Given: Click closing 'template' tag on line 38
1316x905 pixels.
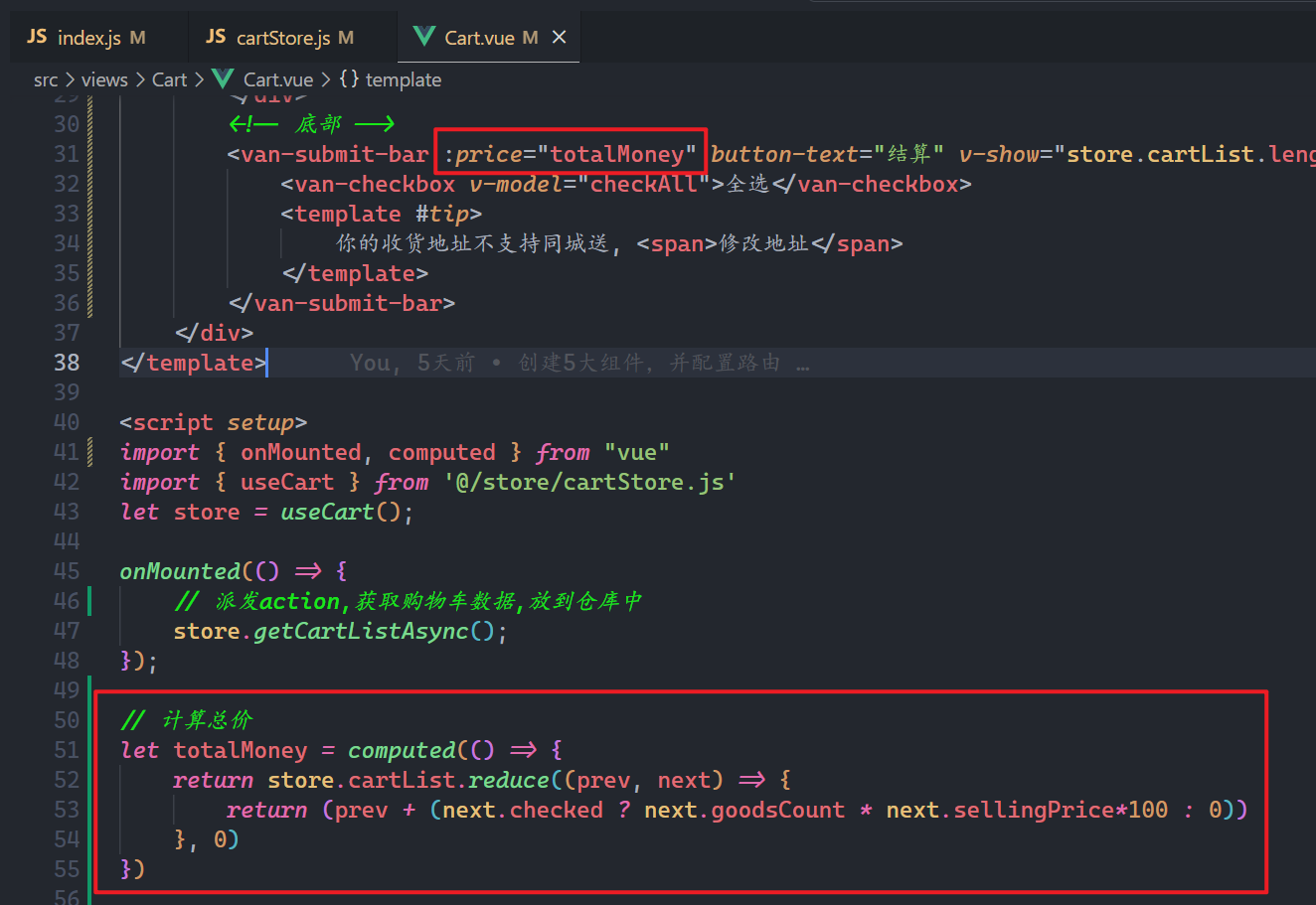Looking at the screenshot, I should pyautogui.click(x=200, y=363).
